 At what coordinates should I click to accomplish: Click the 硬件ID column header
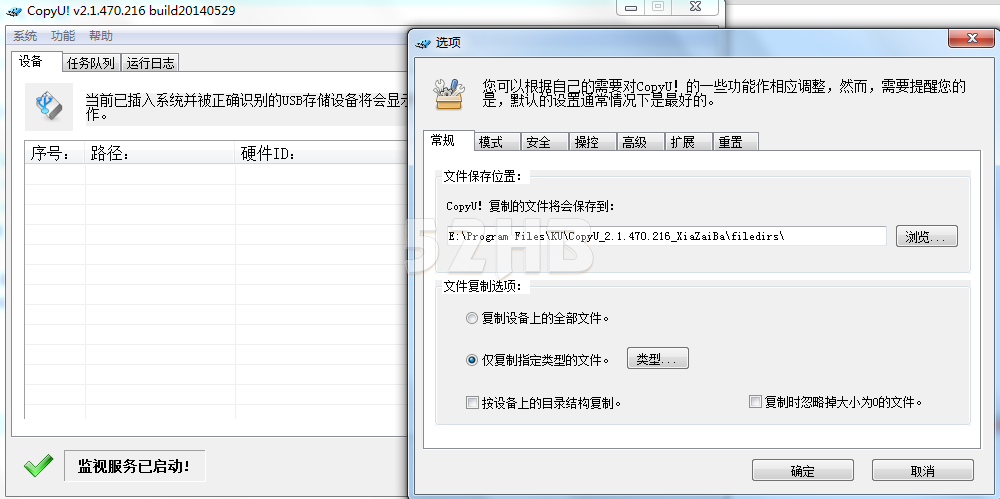[x=321, y=154]
